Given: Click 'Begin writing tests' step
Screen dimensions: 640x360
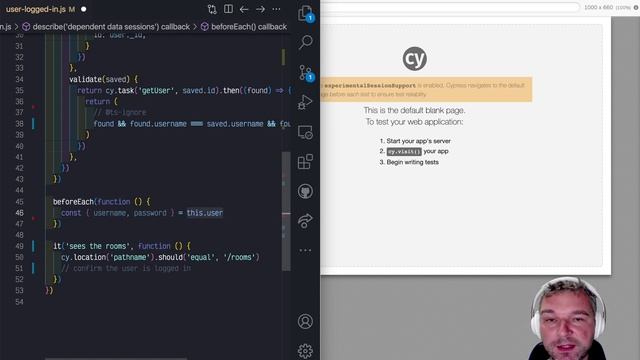Looking at the screenshot, I should click(x=412, y=162).
